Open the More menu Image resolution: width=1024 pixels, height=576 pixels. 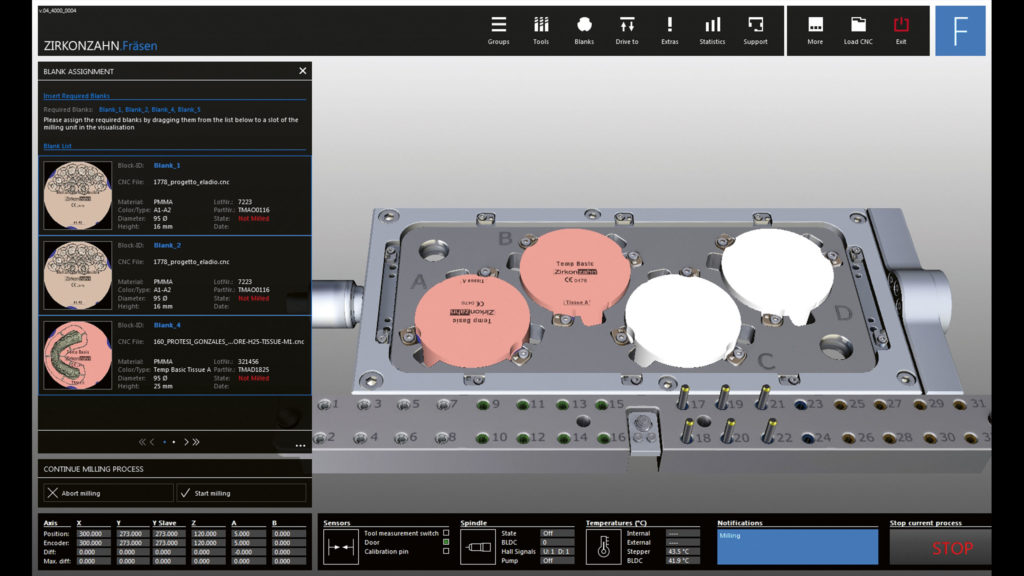coord(815,25)
